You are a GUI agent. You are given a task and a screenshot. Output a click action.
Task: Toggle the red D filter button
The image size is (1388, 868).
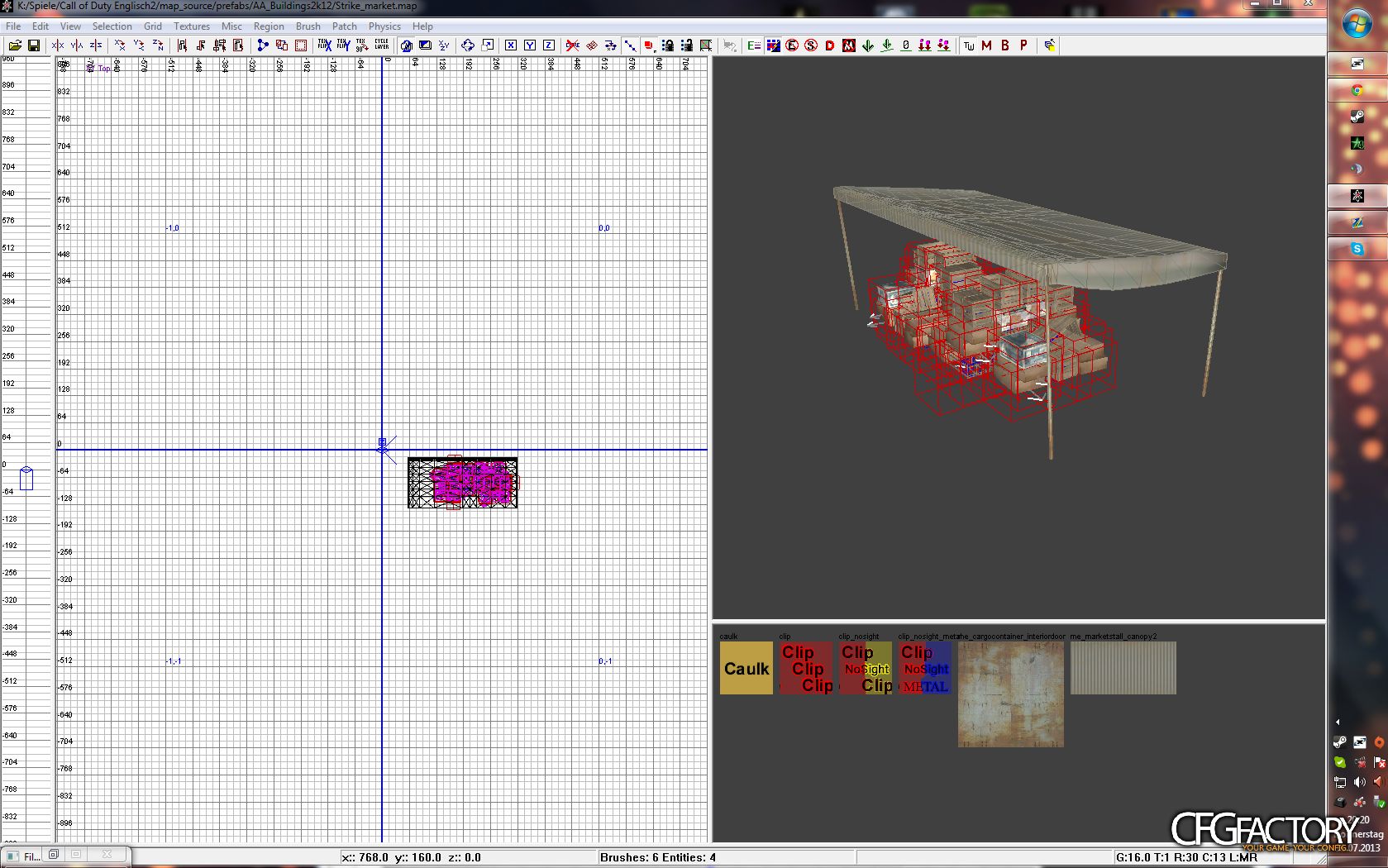(830, 45)
